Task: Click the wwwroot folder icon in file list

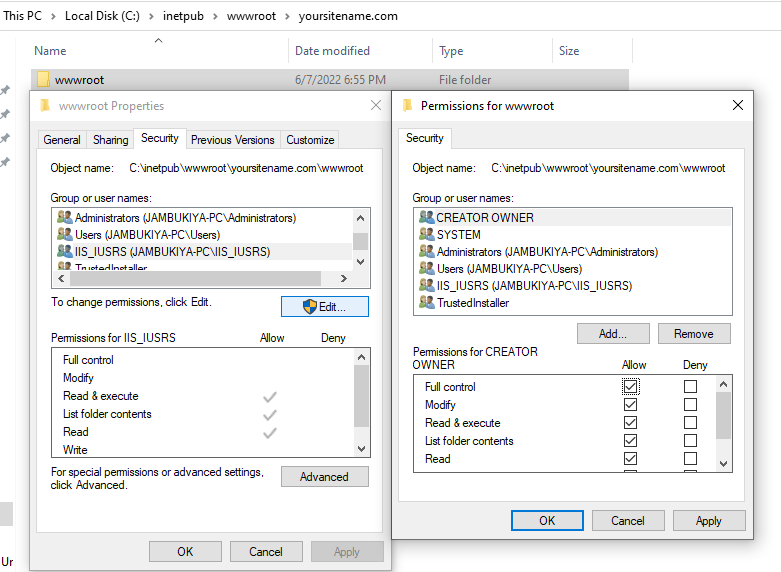Action: (x=43, y=80)
